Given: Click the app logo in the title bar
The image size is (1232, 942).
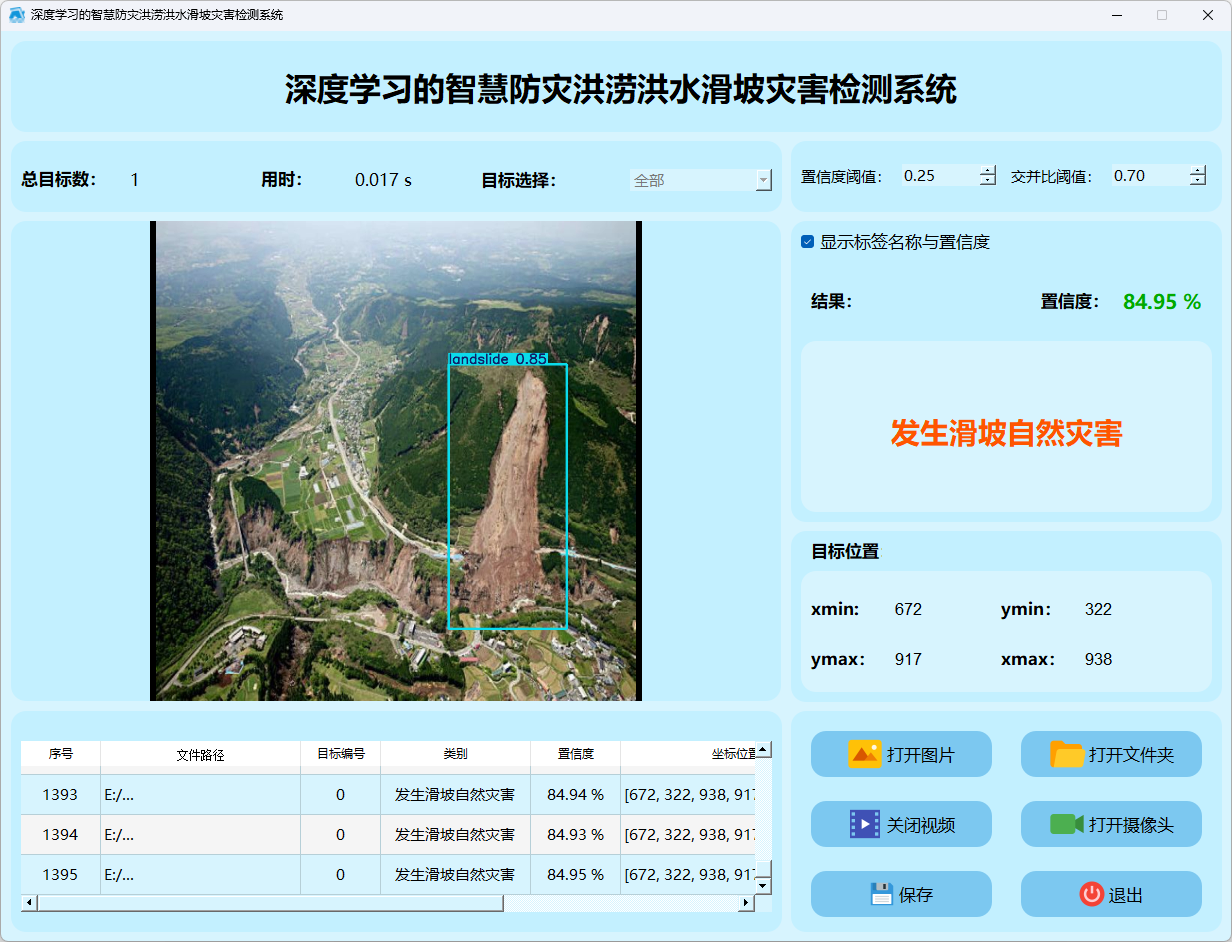Looking at the screenshot, I should click(x=16, y=15).
